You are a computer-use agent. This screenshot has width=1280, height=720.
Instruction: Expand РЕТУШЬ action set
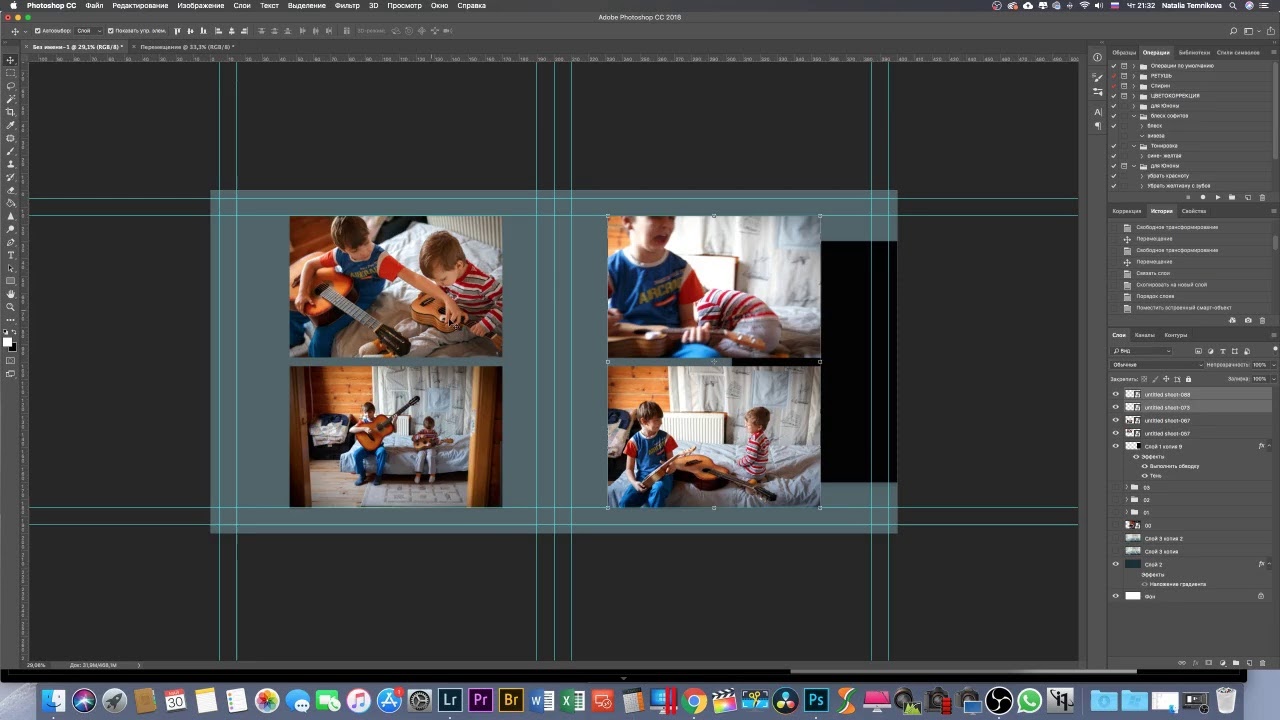(x=1134, y=76)
